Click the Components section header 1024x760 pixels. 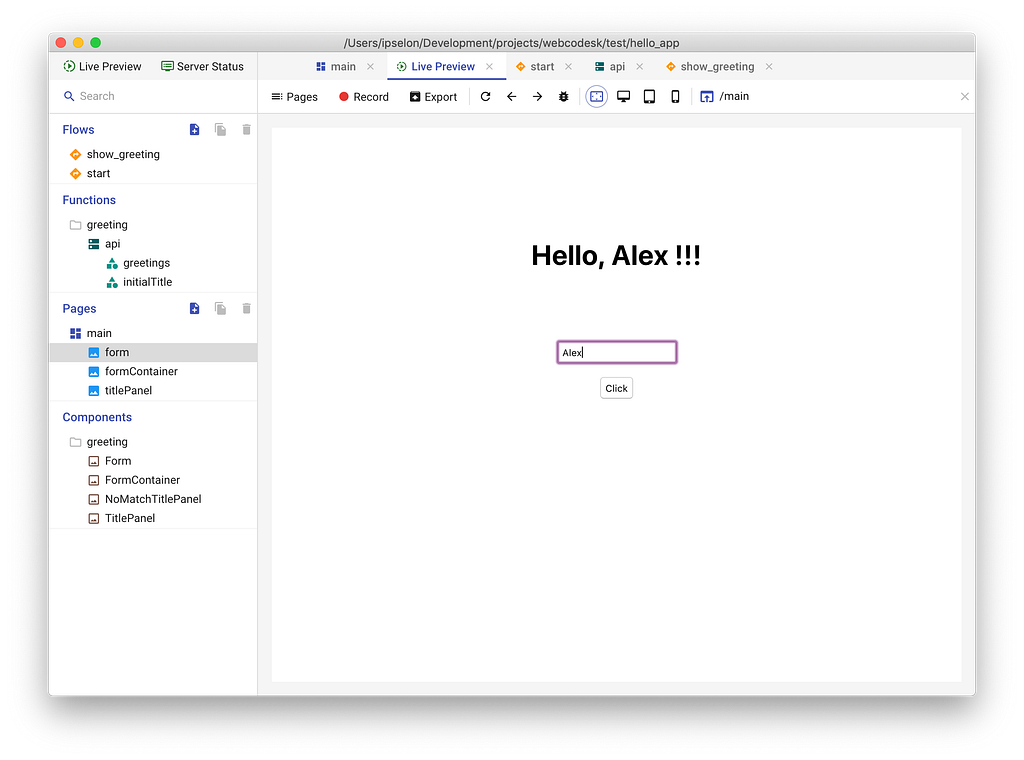click(97, 417)
